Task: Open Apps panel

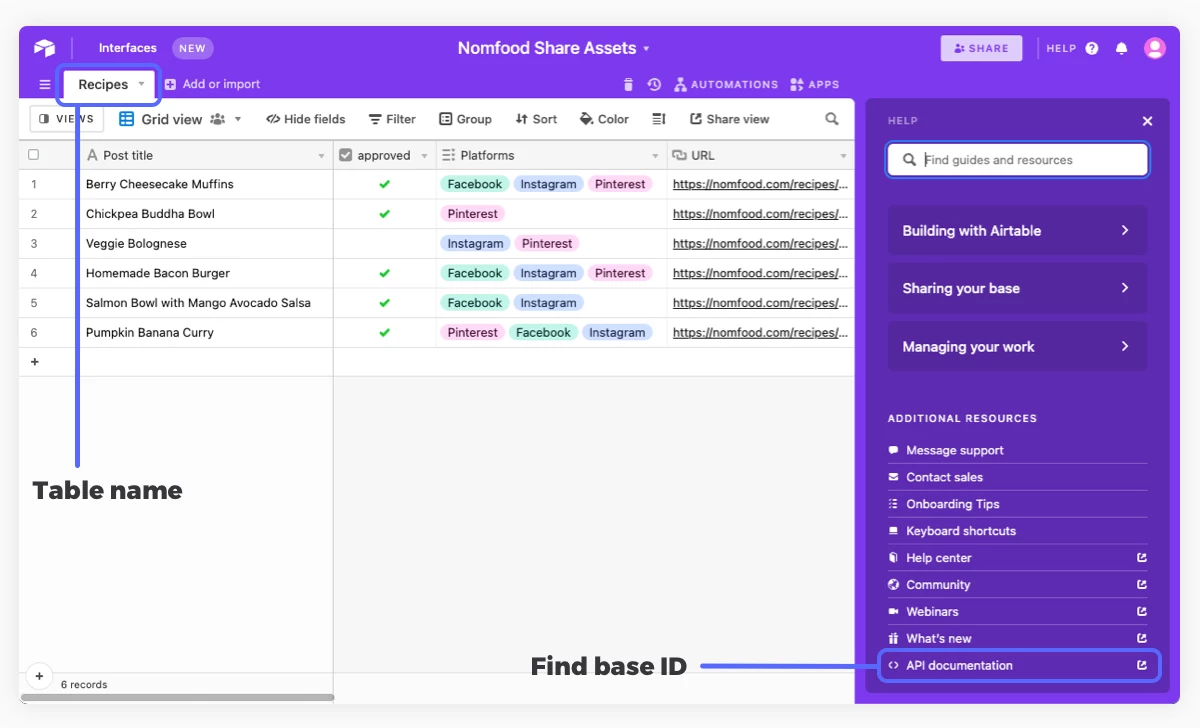Action: (x=814, y=85)
